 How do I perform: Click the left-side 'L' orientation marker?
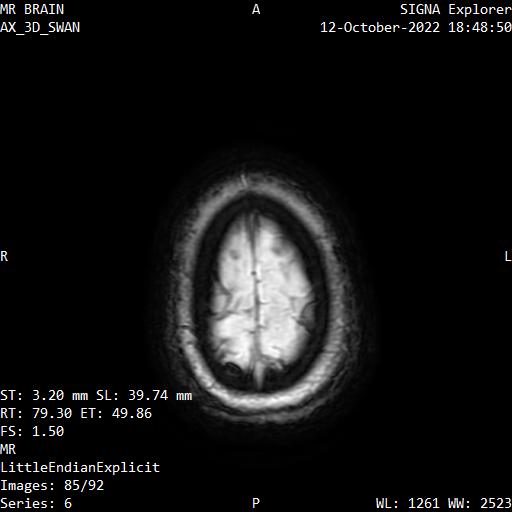(508, 256)
